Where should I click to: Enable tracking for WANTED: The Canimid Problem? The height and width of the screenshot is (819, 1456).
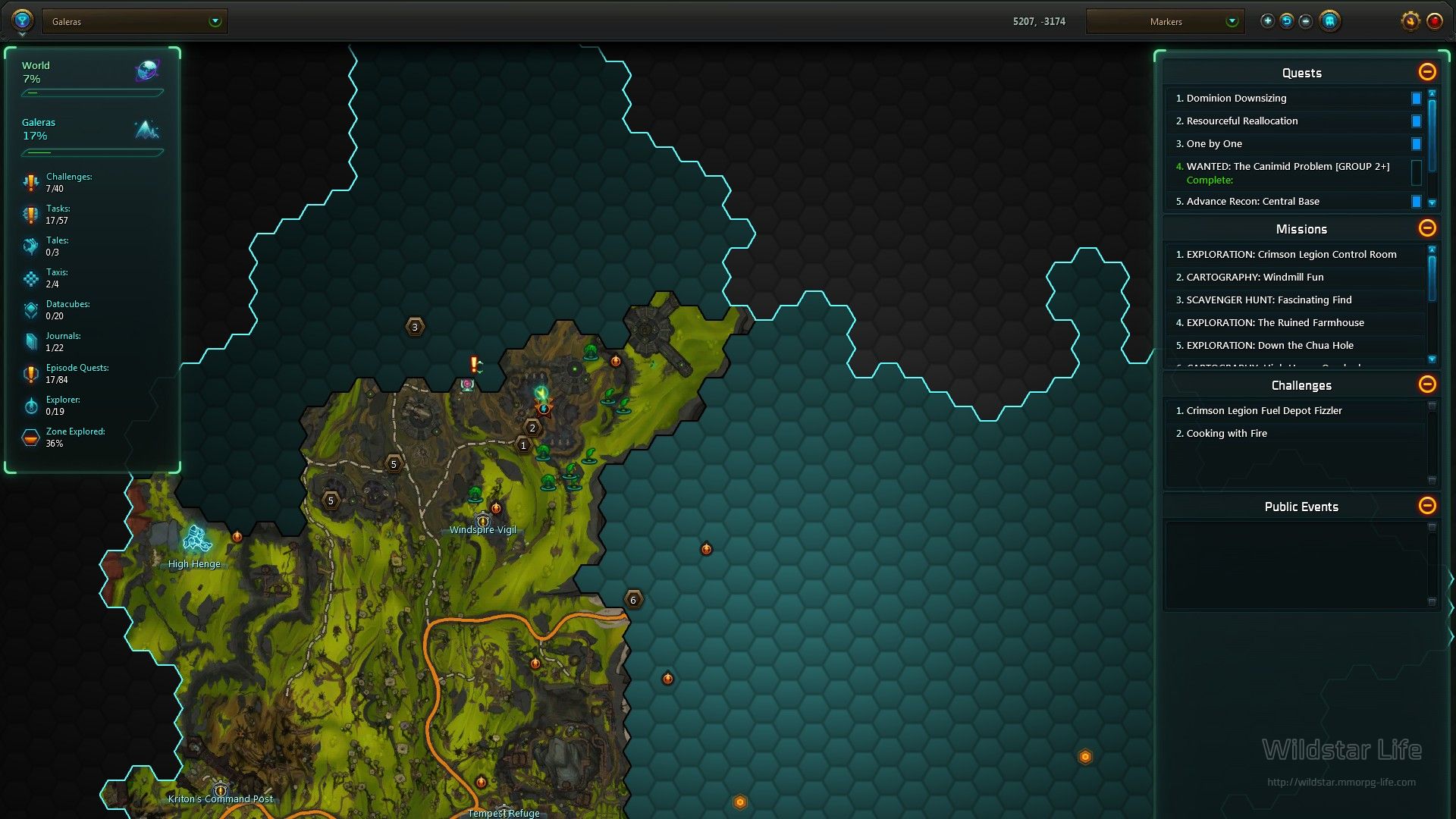coord(1416,173)
